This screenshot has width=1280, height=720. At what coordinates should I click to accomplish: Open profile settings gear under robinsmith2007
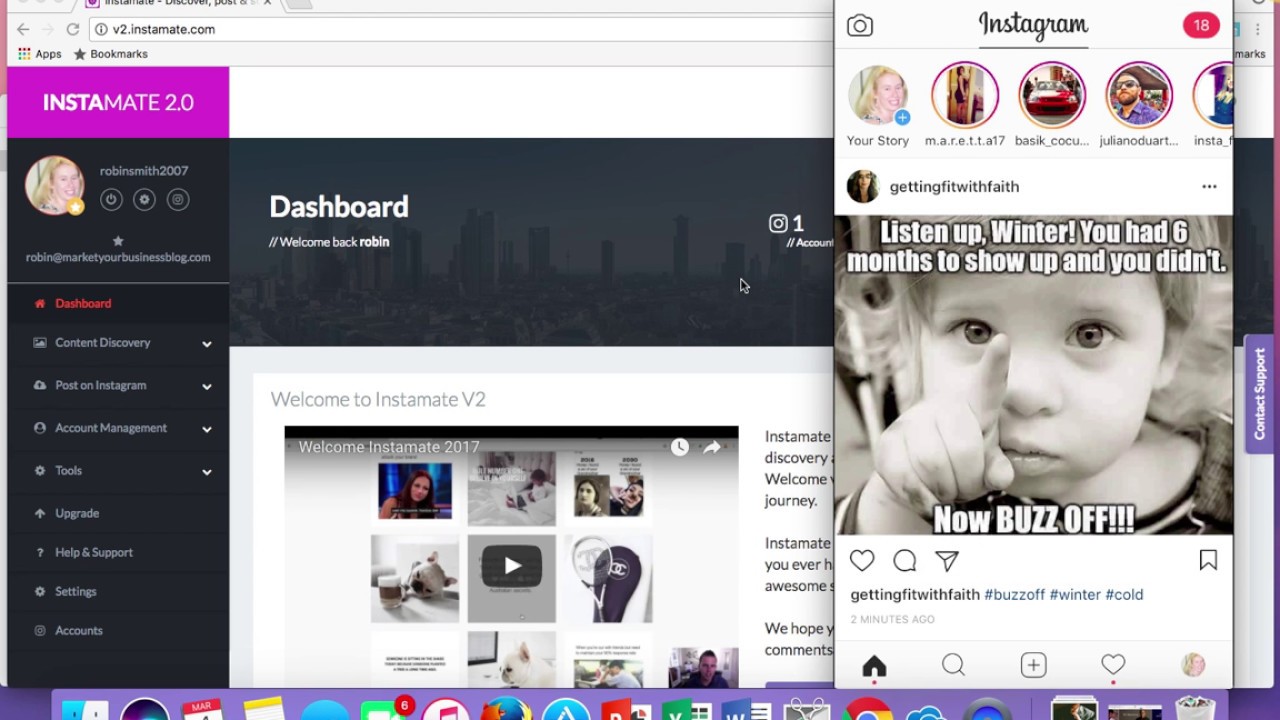click(x=144, y=200)
